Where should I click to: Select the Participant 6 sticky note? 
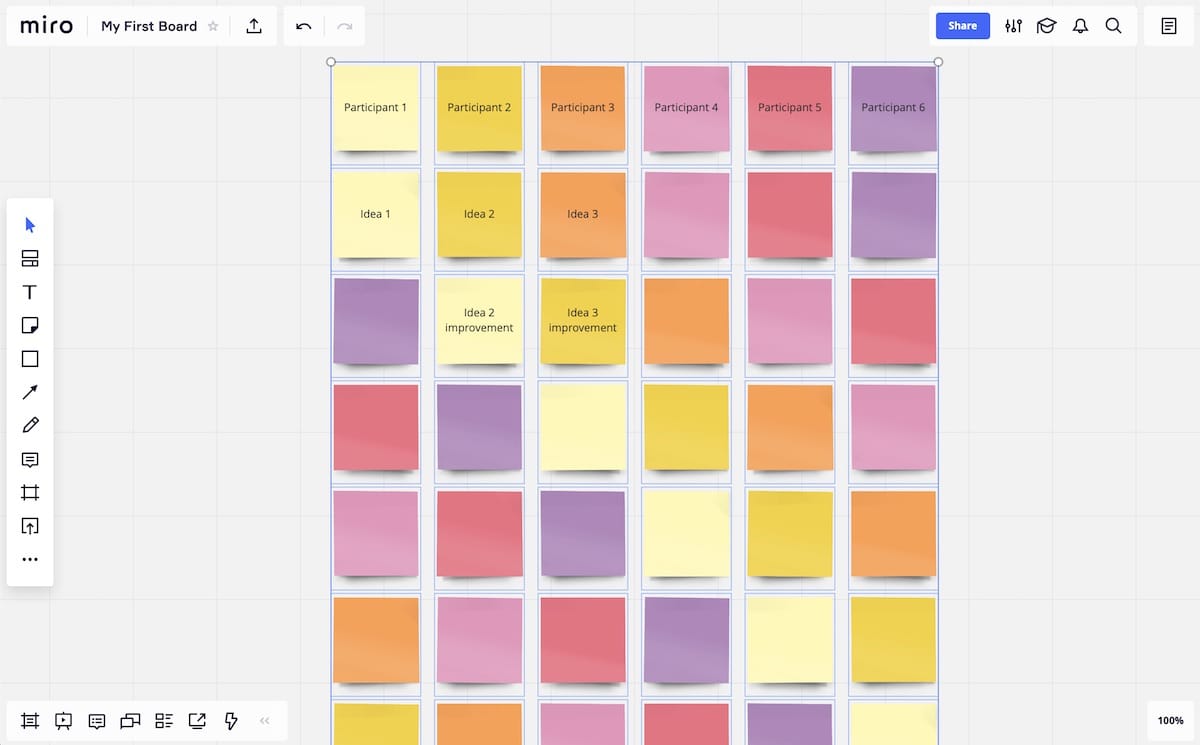click(893, 108)
